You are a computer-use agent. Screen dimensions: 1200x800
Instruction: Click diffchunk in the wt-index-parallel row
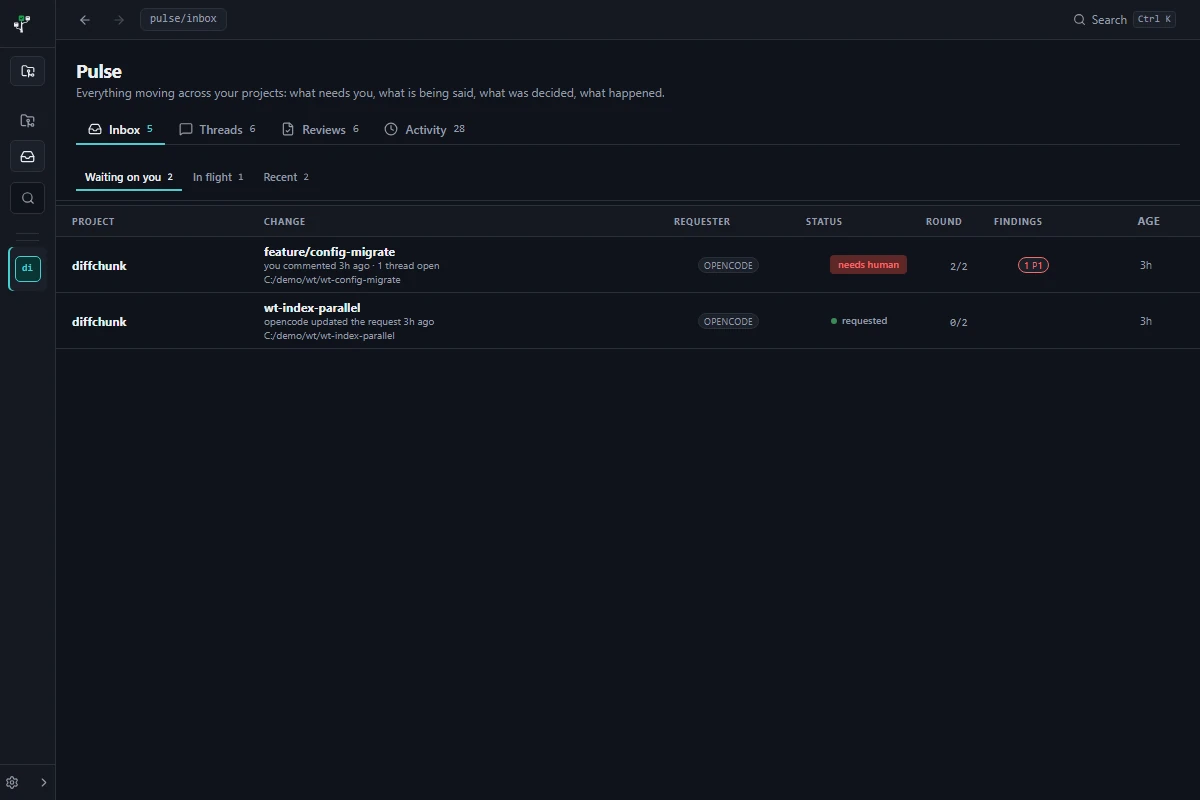[x=99, y=322]
